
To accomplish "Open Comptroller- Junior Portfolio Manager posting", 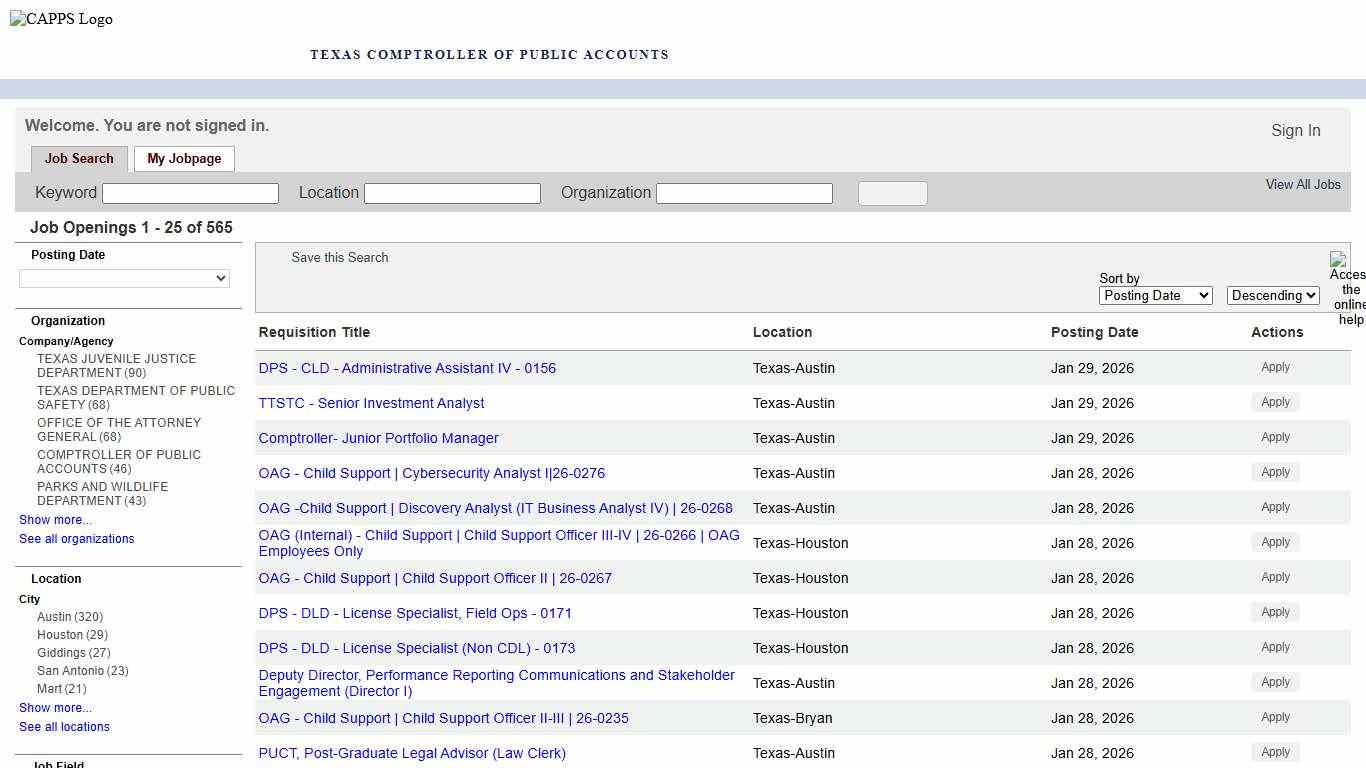I will [x=378, y=438].
